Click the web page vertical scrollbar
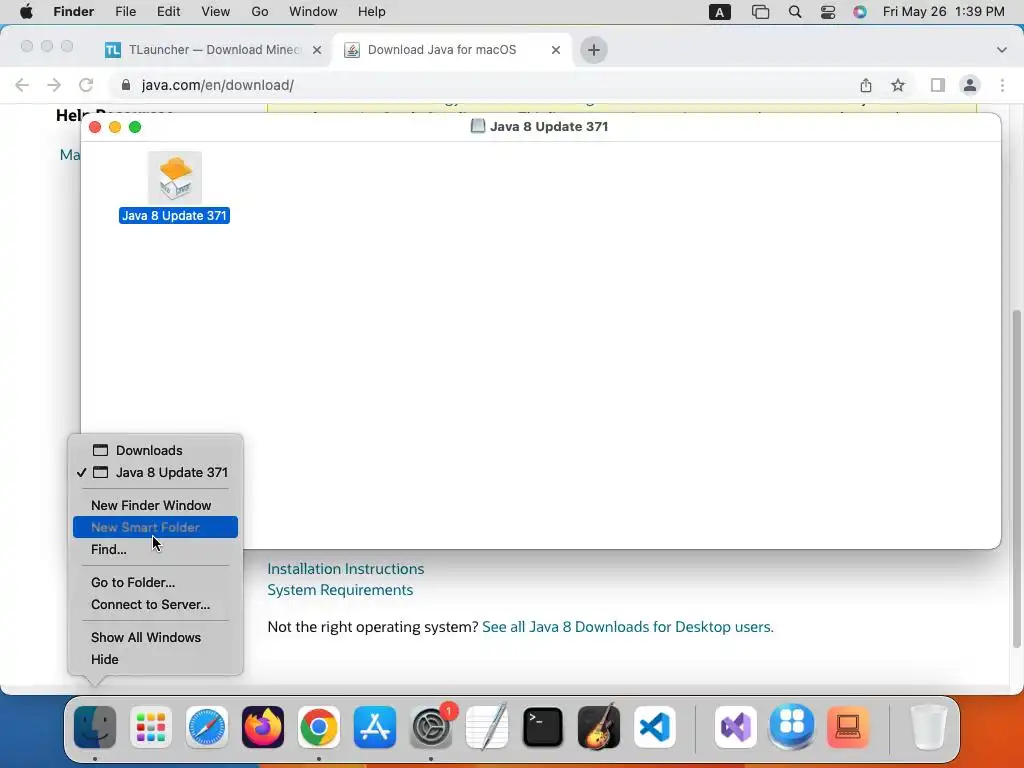The width and height of the screenshot is (1024, 768). point(1017,479)
